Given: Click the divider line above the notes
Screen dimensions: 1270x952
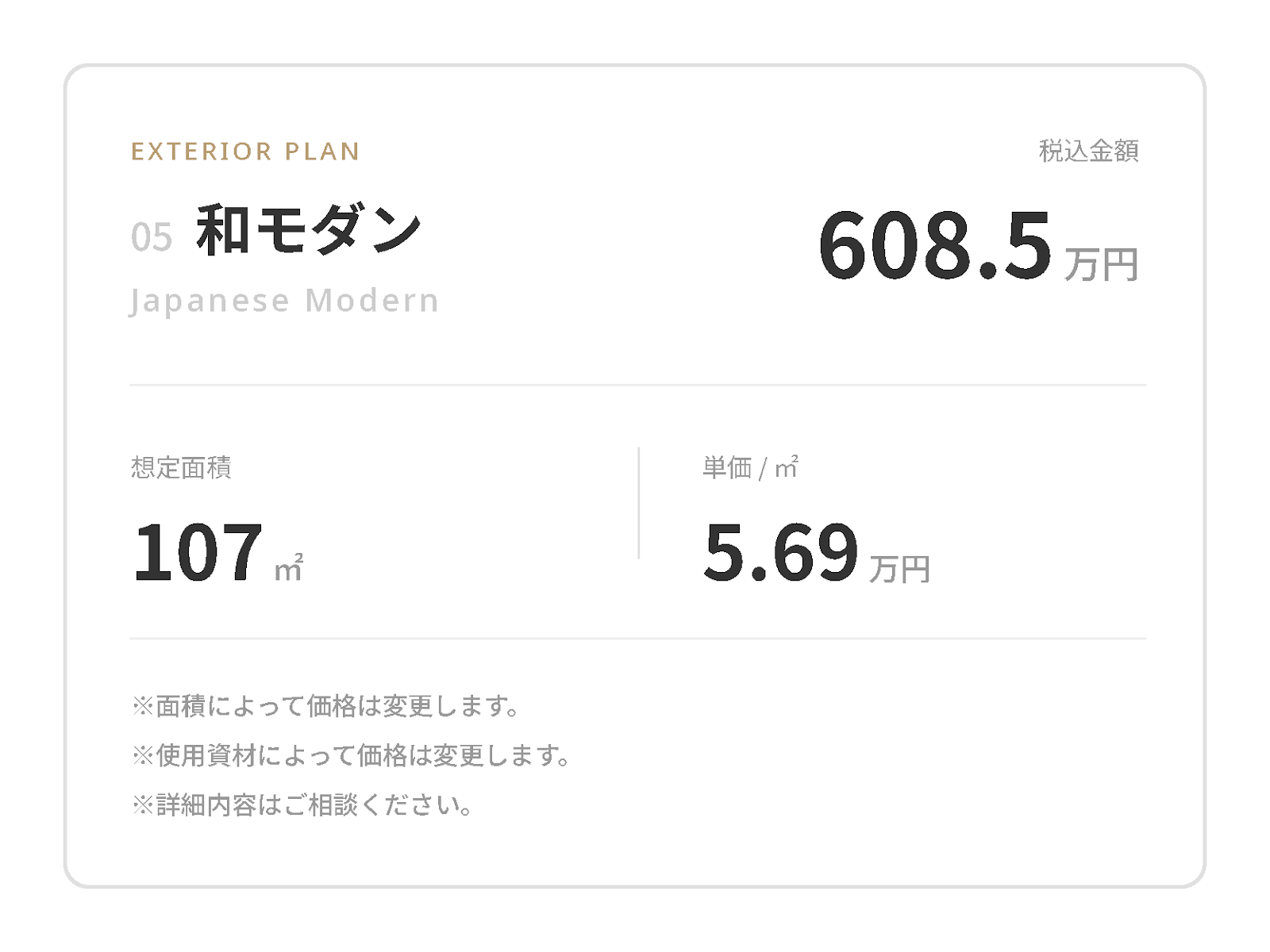Looking at the screenshot, I should pyautogui.click(x=638, y=638).
